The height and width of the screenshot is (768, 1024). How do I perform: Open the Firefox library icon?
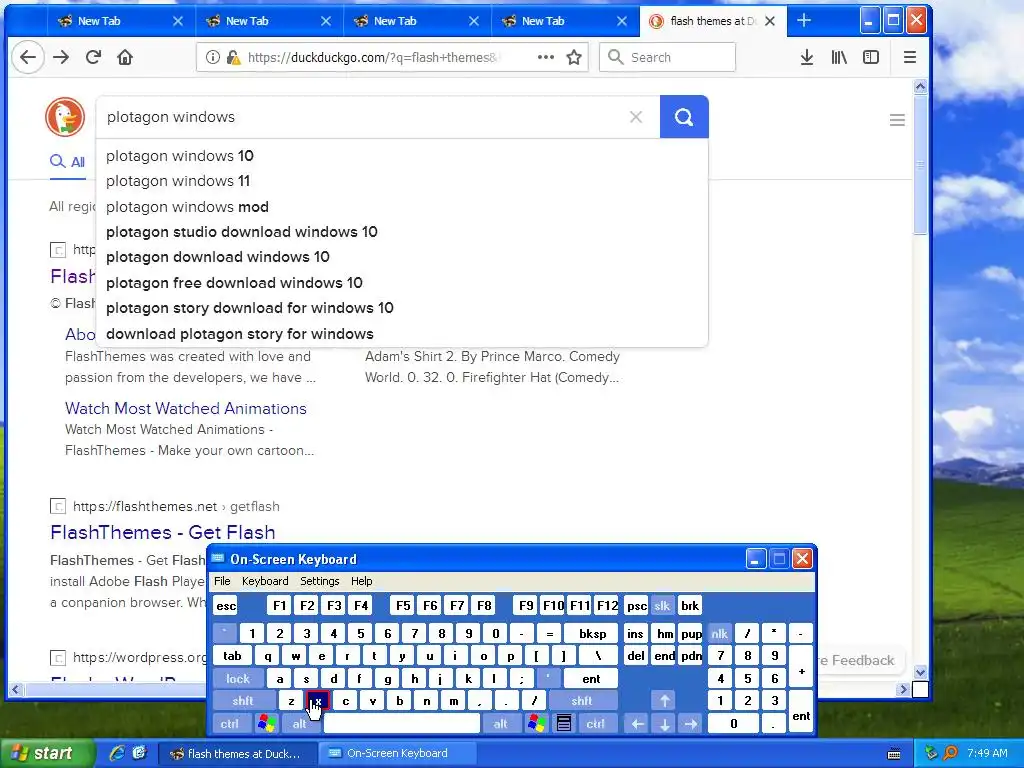[839, 57]
